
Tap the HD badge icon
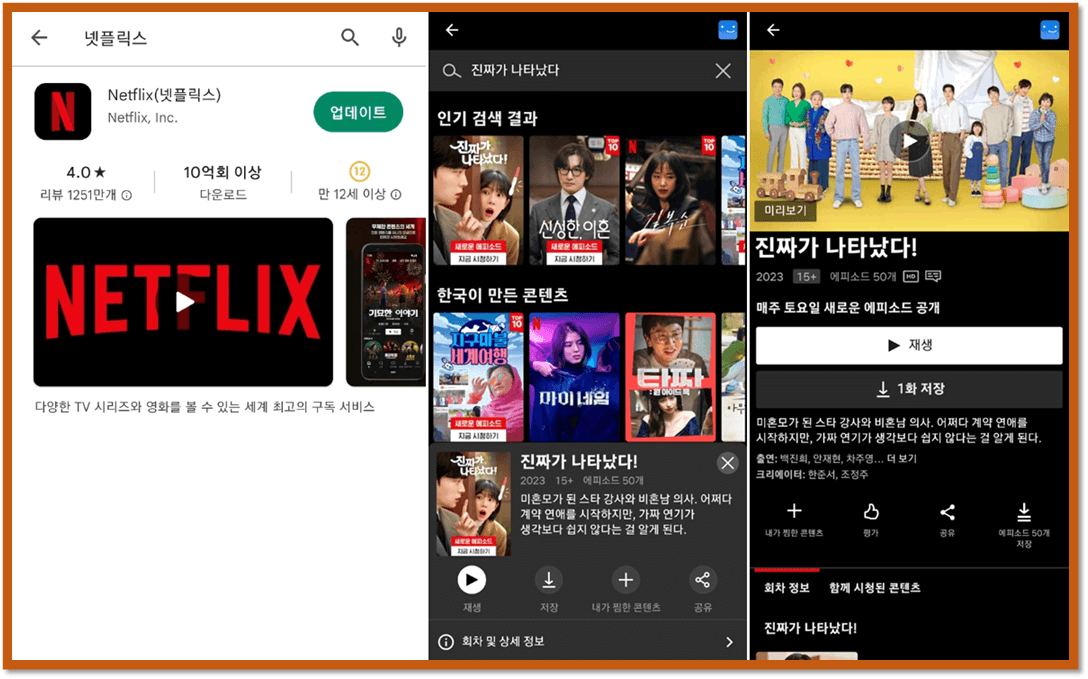[x=911, y=277]
